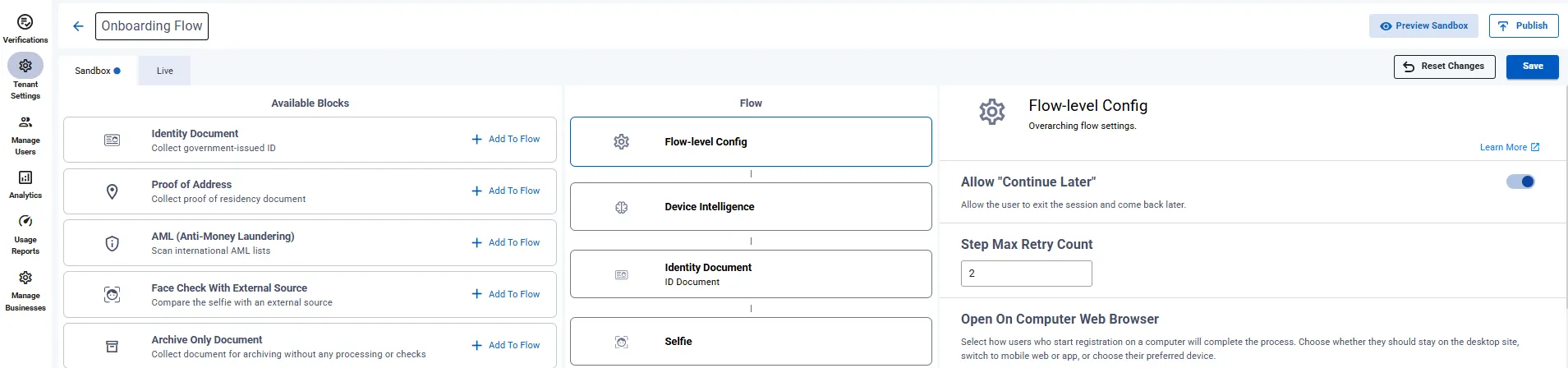The image size is (1568, 368).
Task: Open Verifications in the sidebar
Action: tap(25, 29)
